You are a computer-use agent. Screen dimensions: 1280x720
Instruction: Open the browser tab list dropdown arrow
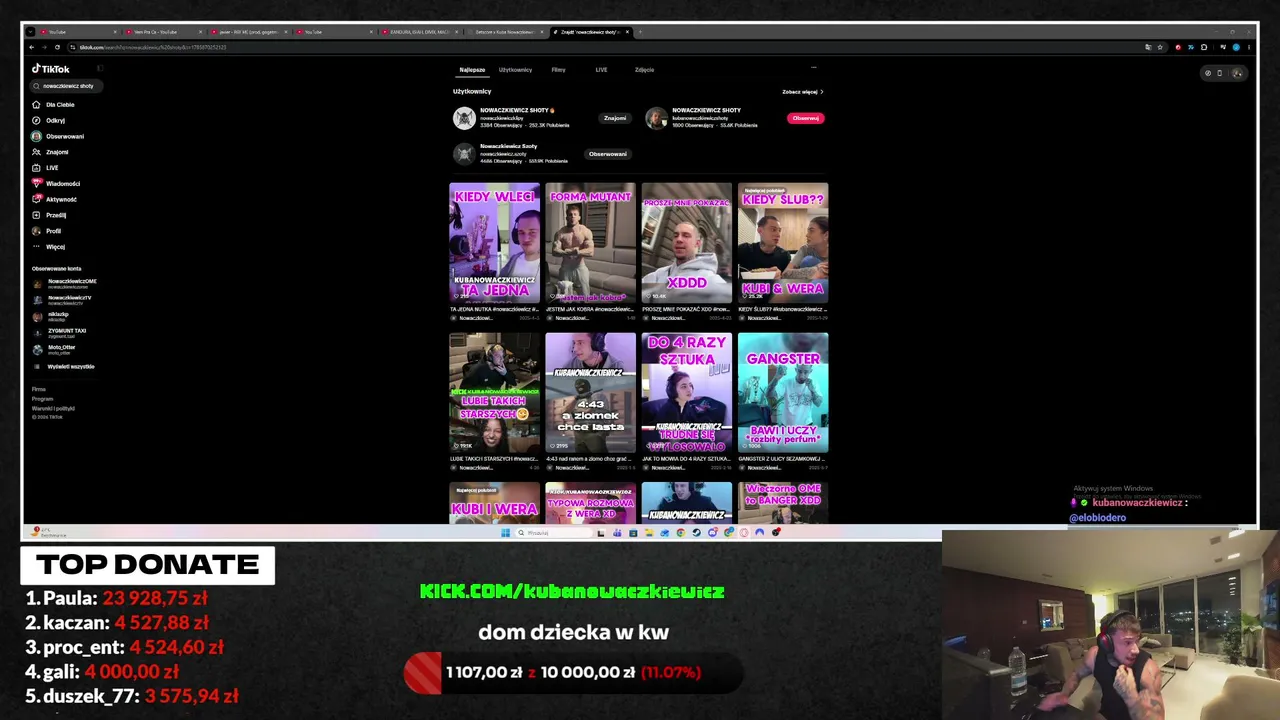[31, 32]
